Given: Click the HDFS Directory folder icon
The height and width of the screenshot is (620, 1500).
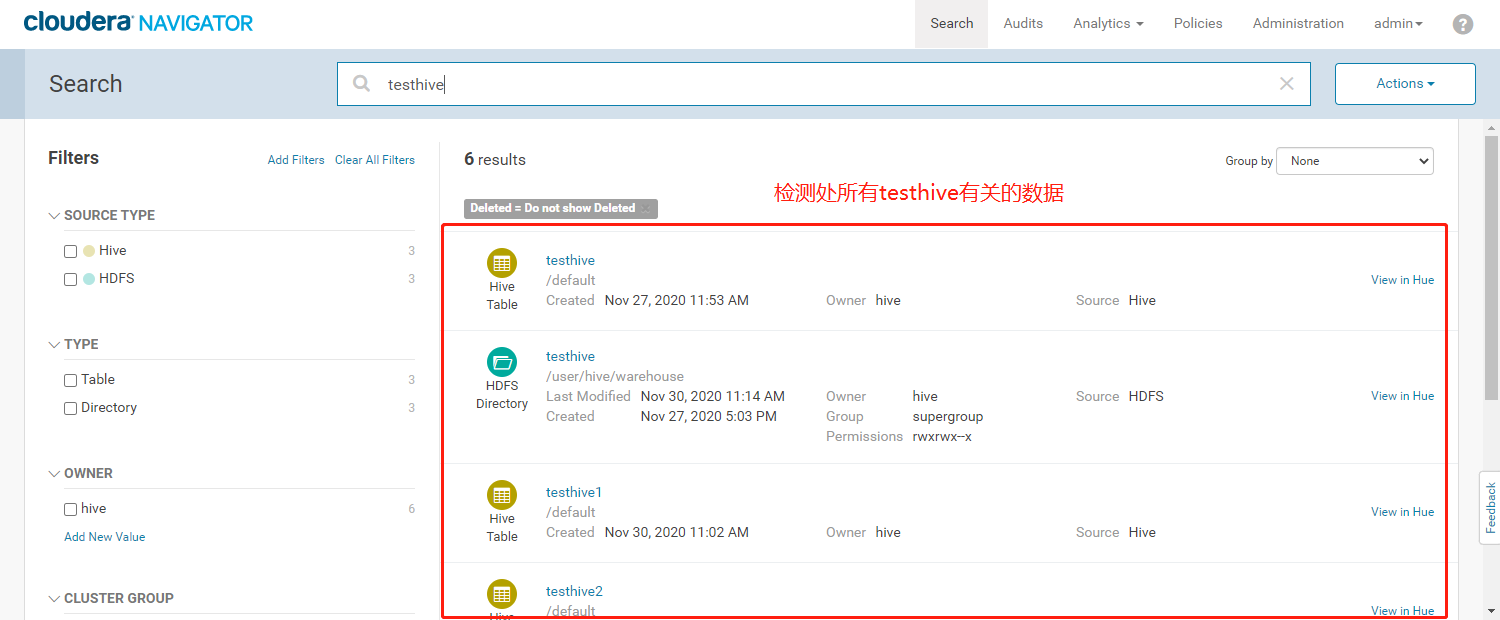Looking at the screenshot, I should click(502, 361).
